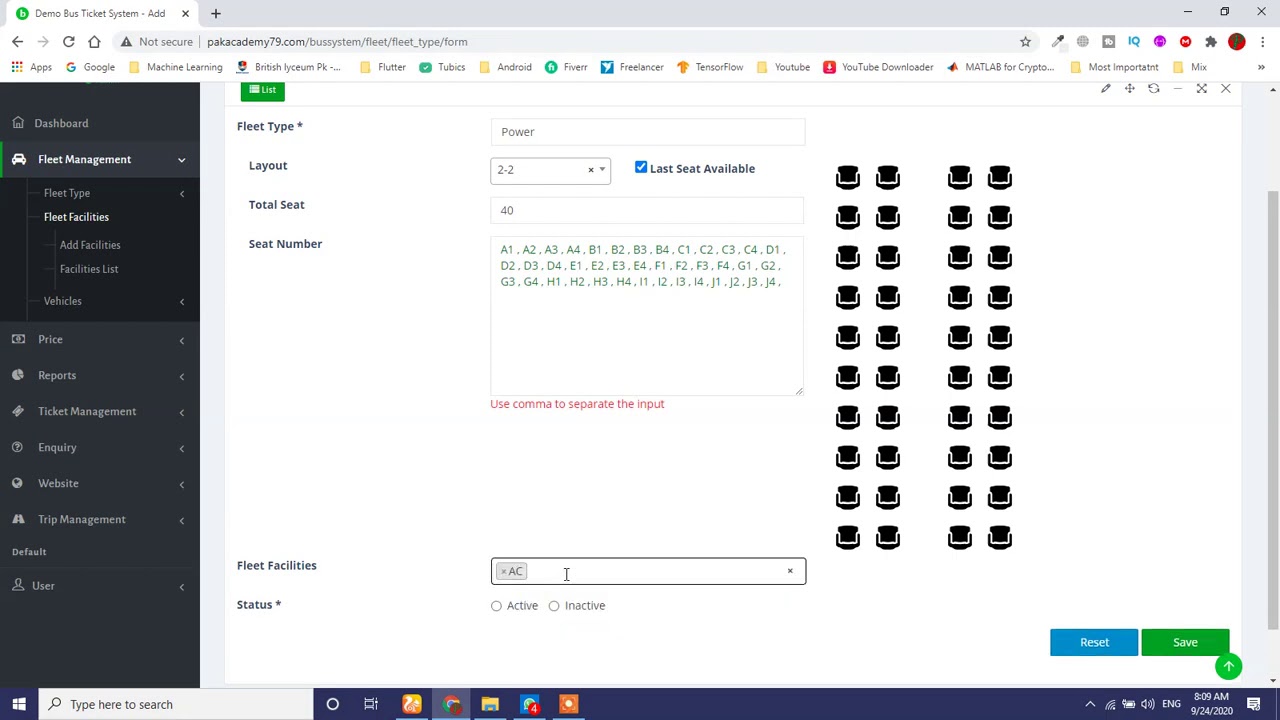Click the File Explorer icon in taskbar
The image size is (1280, 720).
490,704
